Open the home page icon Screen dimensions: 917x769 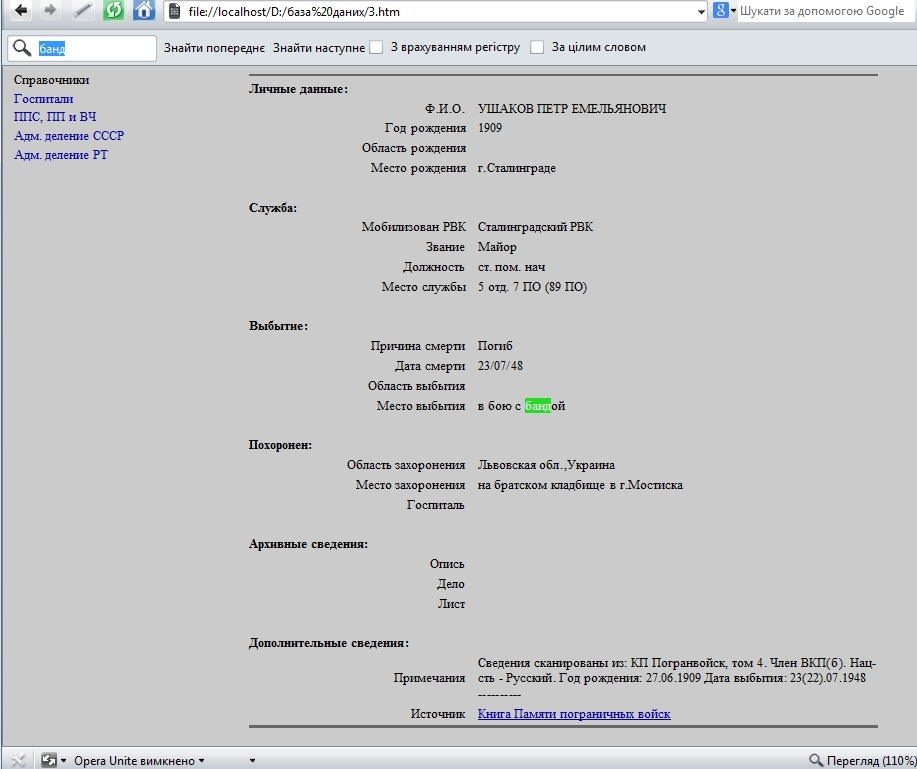click(144, 11)
